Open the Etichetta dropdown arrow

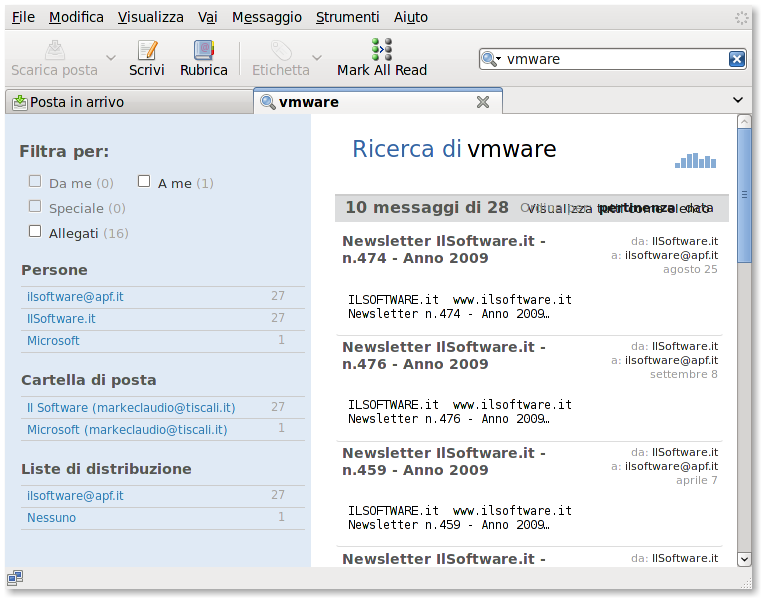point(317,58)
